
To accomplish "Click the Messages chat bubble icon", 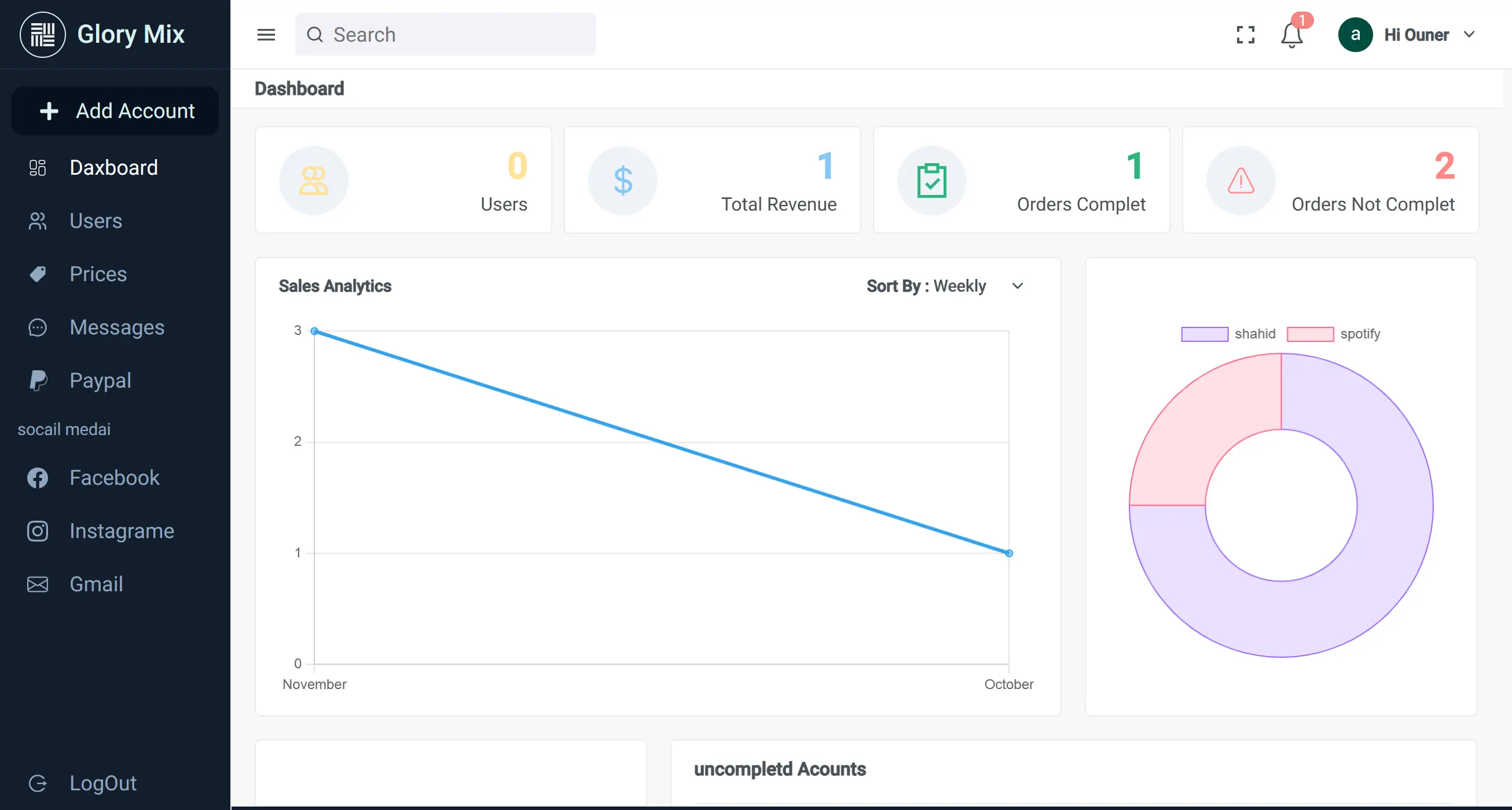I will coord(38,327).
